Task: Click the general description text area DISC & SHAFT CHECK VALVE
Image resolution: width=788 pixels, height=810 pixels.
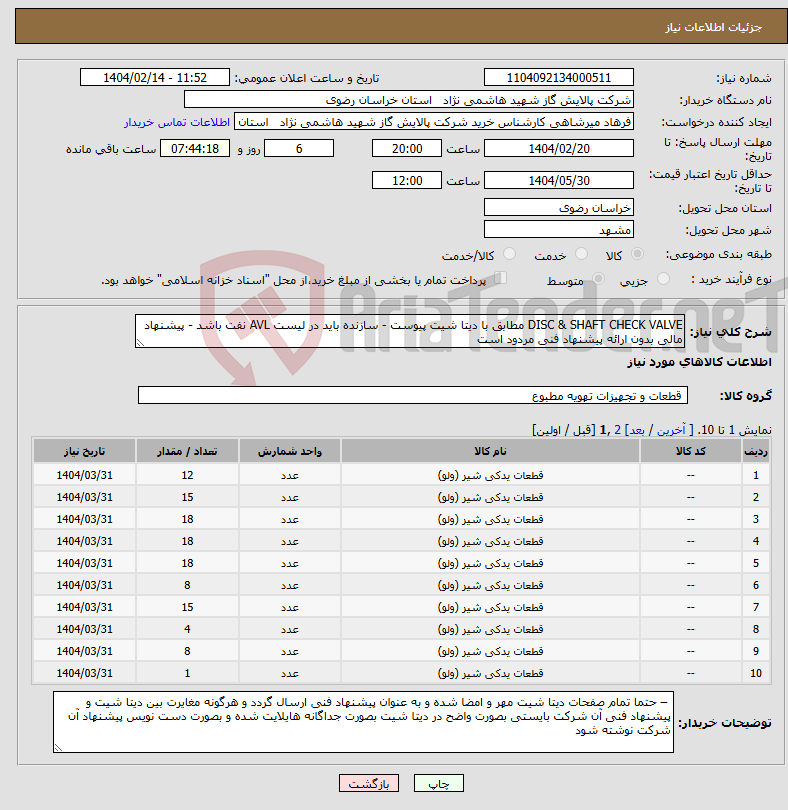Action: click(410, 331)
